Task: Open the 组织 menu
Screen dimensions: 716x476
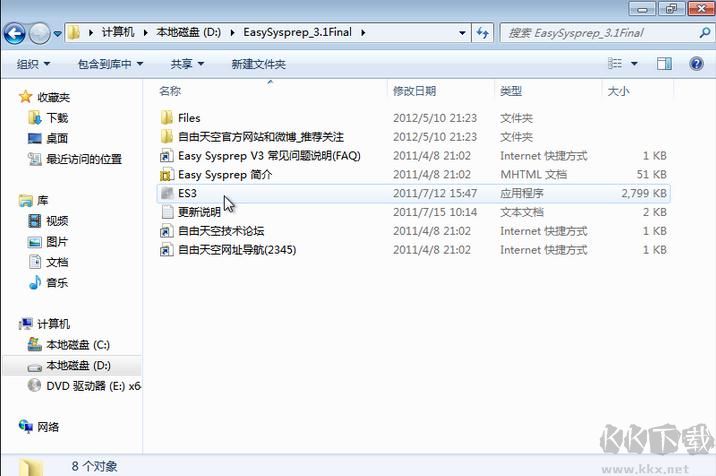Action: point(33,64)
